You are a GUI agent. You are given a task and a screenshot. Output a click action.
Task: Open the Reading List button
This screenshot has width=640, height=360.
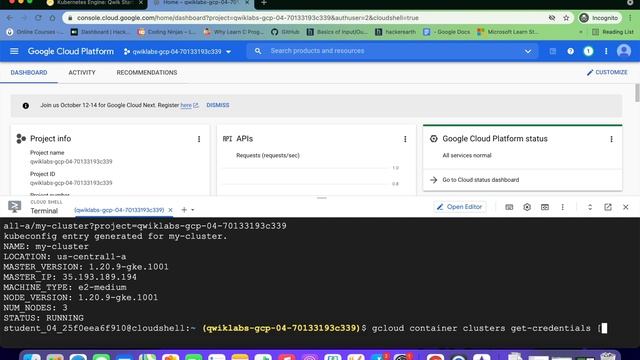click(613, 32)
